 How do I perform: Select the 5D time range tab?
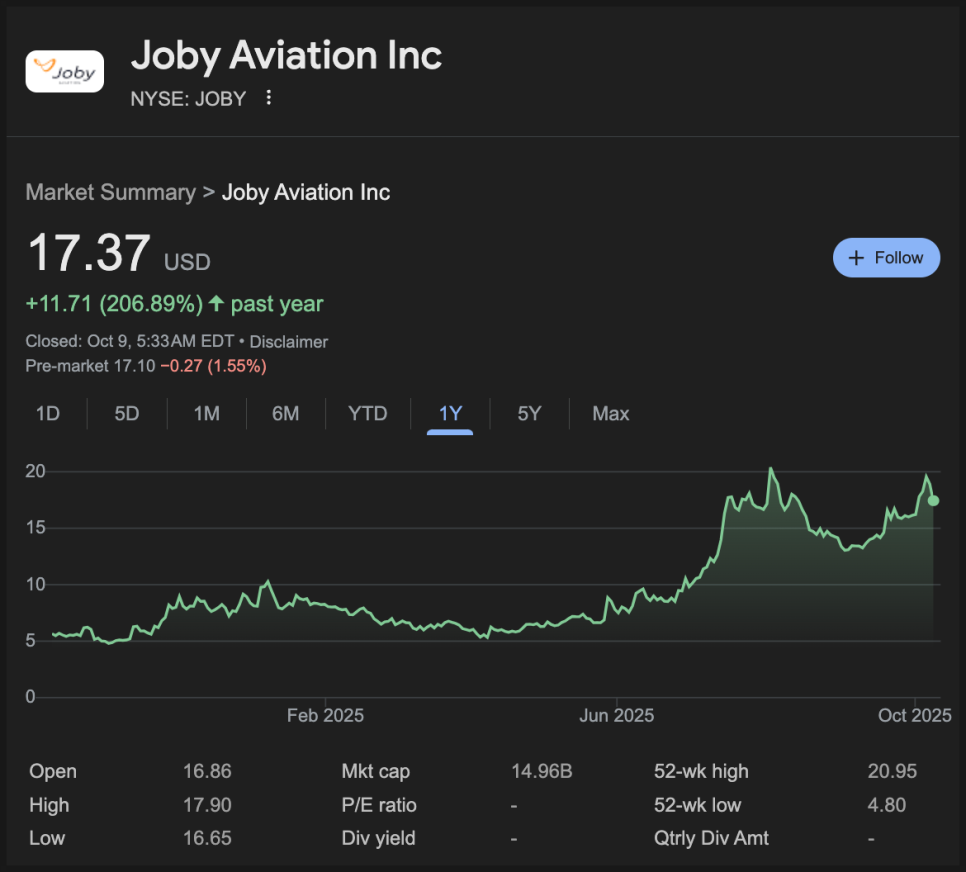(127, 414)
